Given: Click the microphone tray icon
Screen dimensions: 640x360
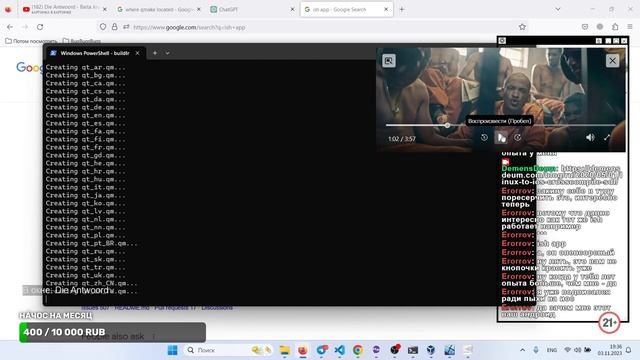Looking at the screenshot, I should pos(536,350).
